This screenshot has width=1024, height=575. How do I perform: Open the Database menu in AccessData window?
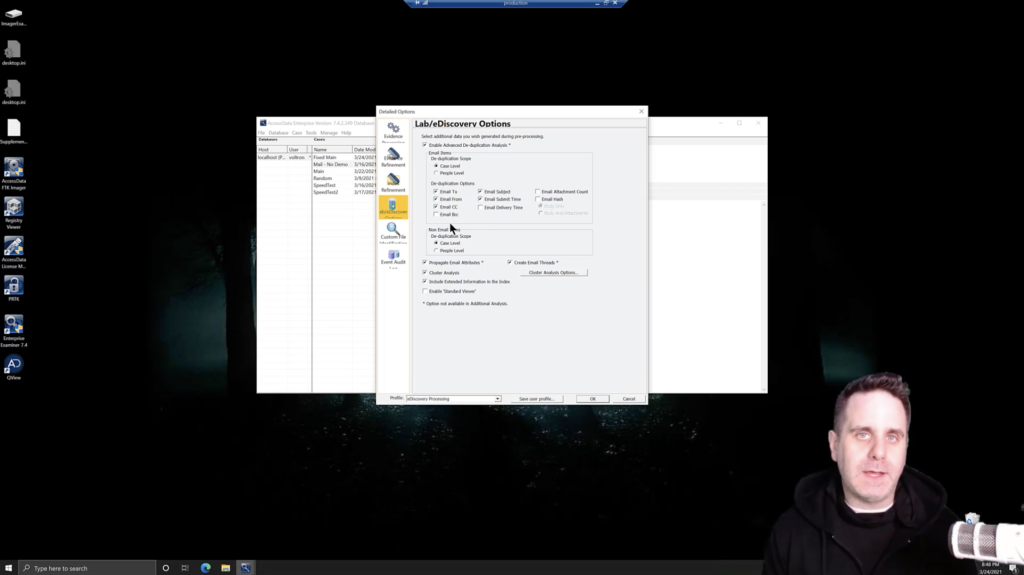(x=278, y=133)
